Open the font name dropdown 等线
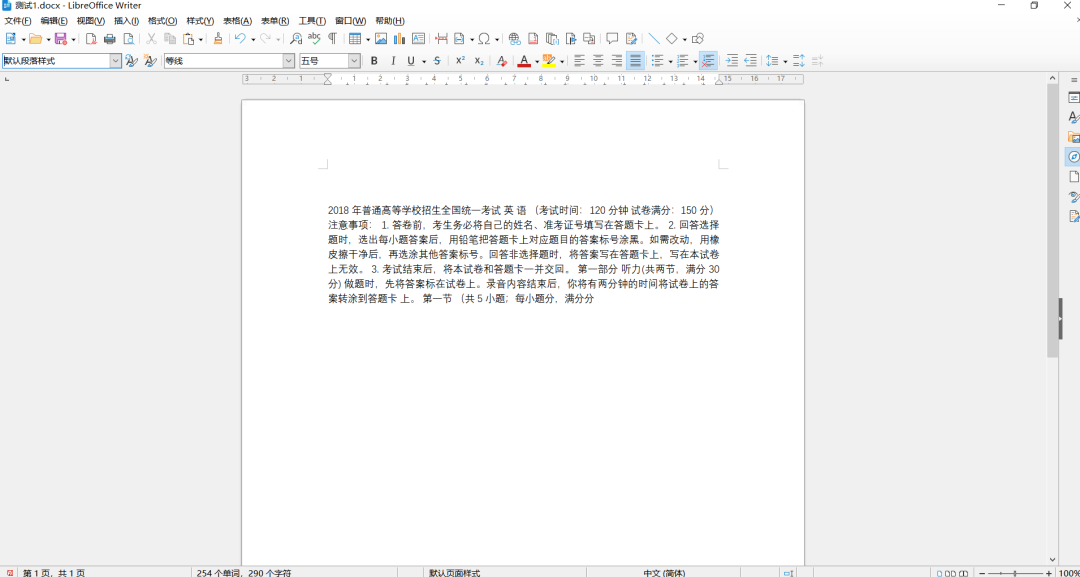Image resolution: width=1080 pixels, height=577 pixels. 289,61
